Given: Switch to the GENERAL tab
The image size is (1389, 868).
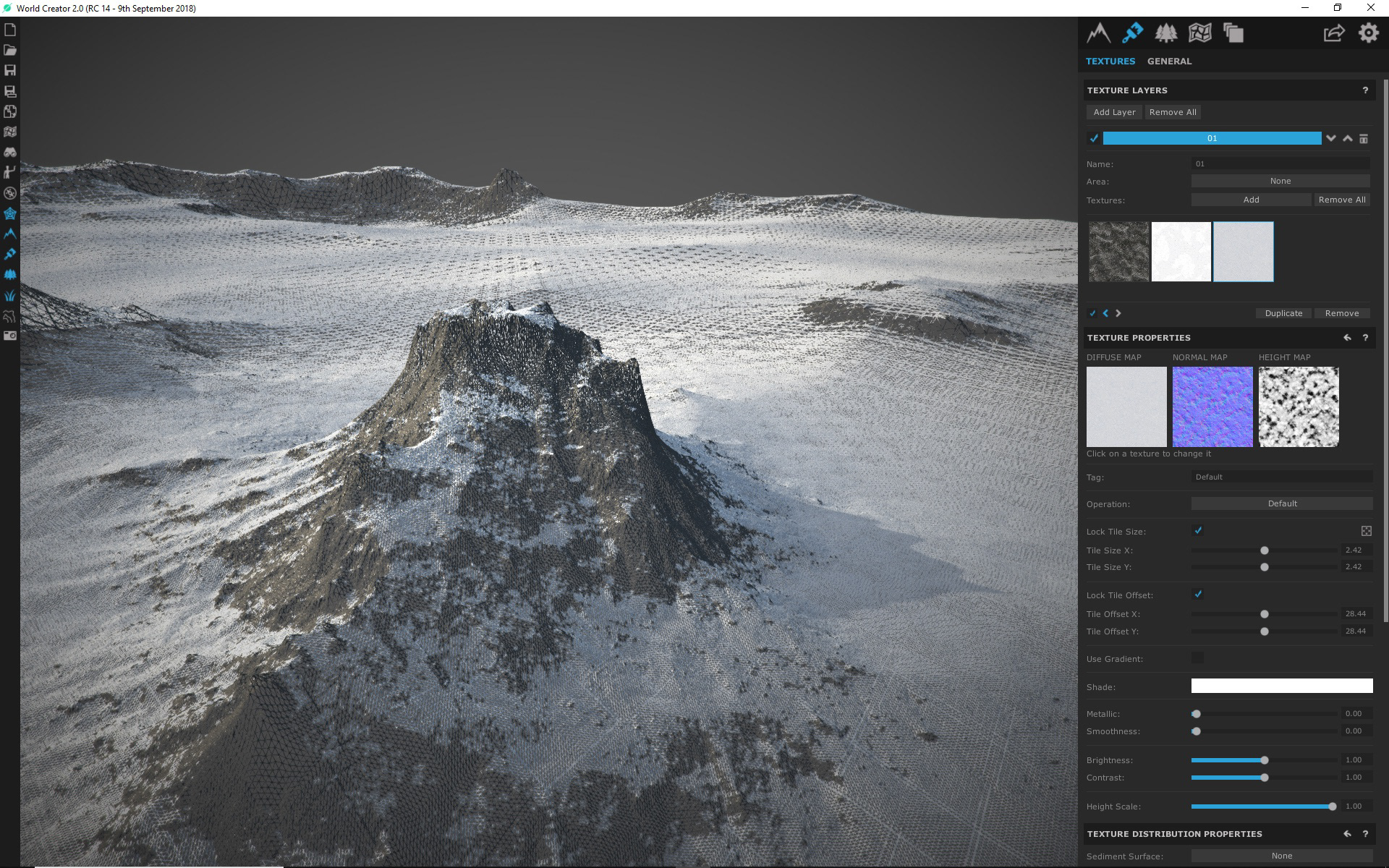Looking at the screenshot, I should (1169, 61).
